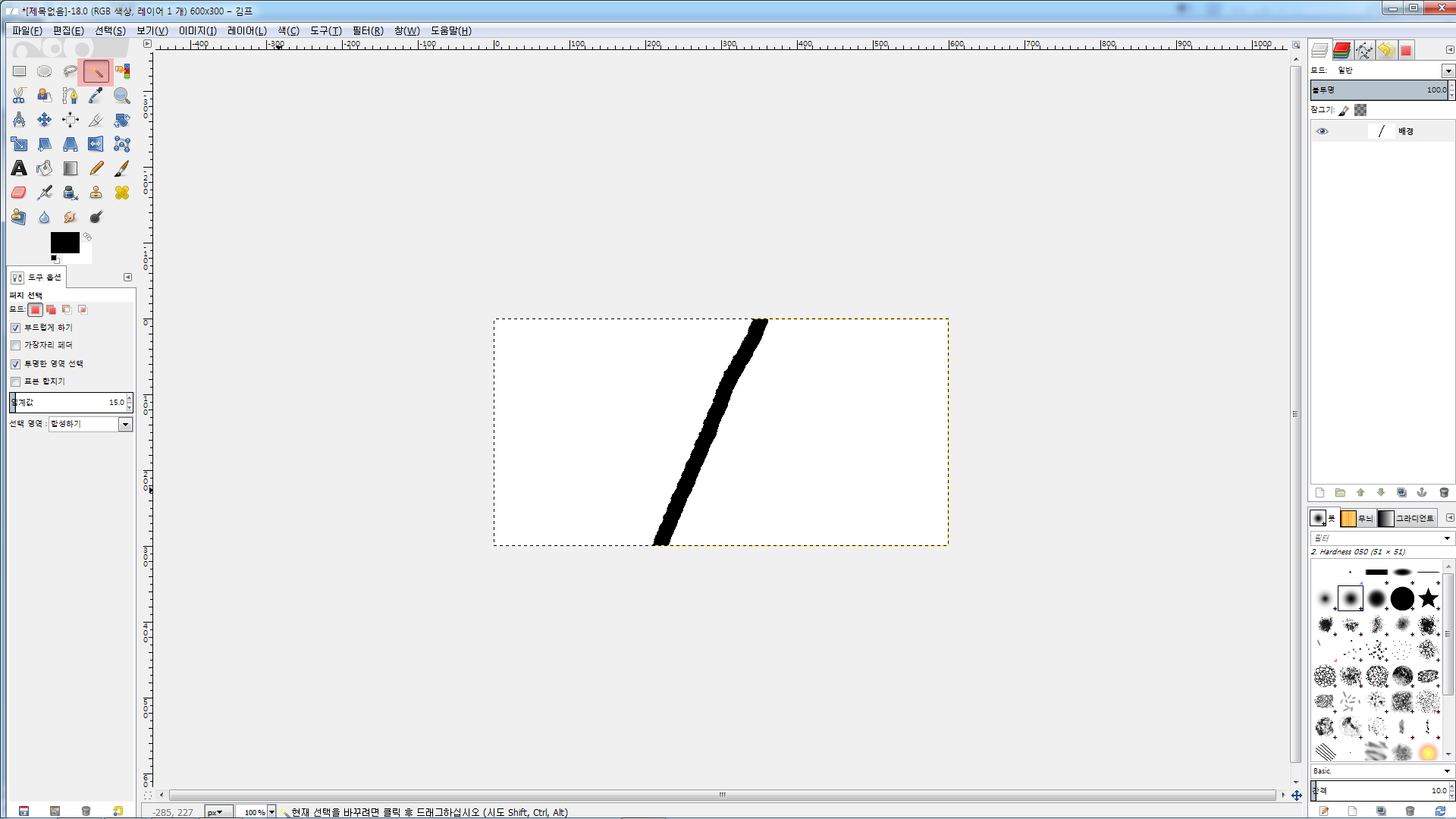Select the Perspective tool

[71, 144]
